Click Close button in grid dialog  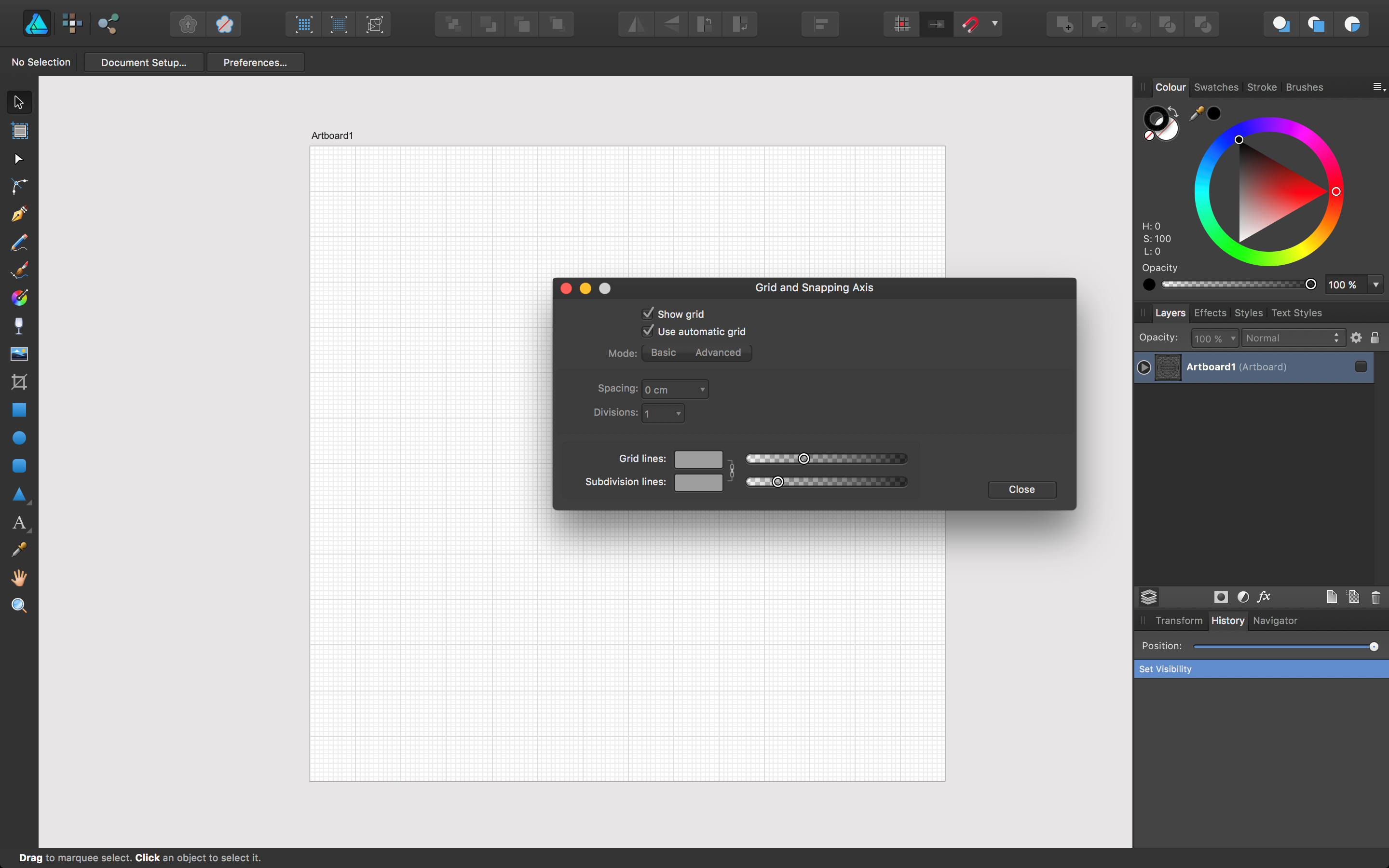(x=1021, y=489)
